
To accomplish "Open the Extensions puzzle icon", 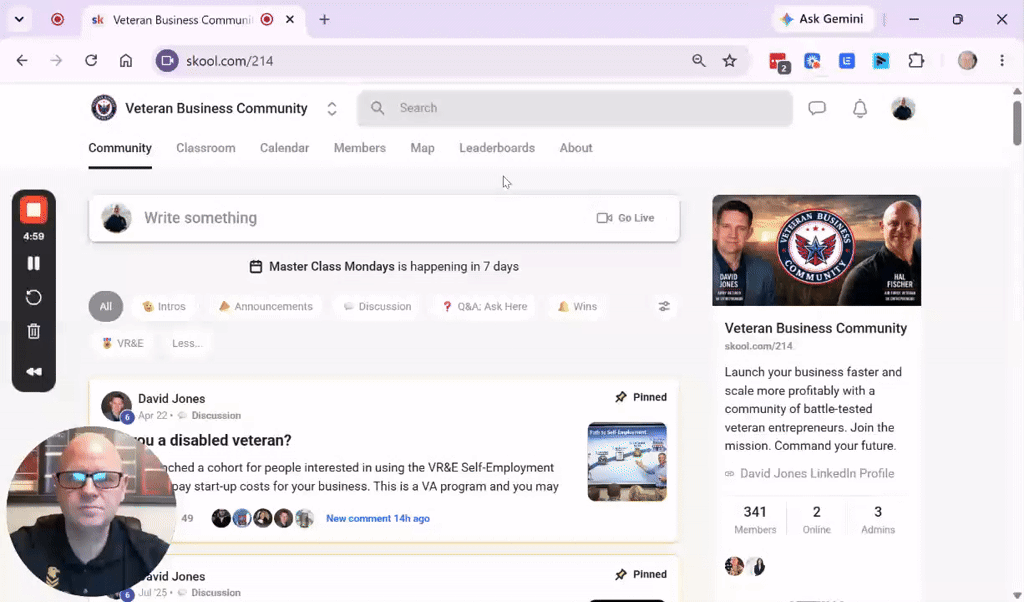I will tap(916, 61).
